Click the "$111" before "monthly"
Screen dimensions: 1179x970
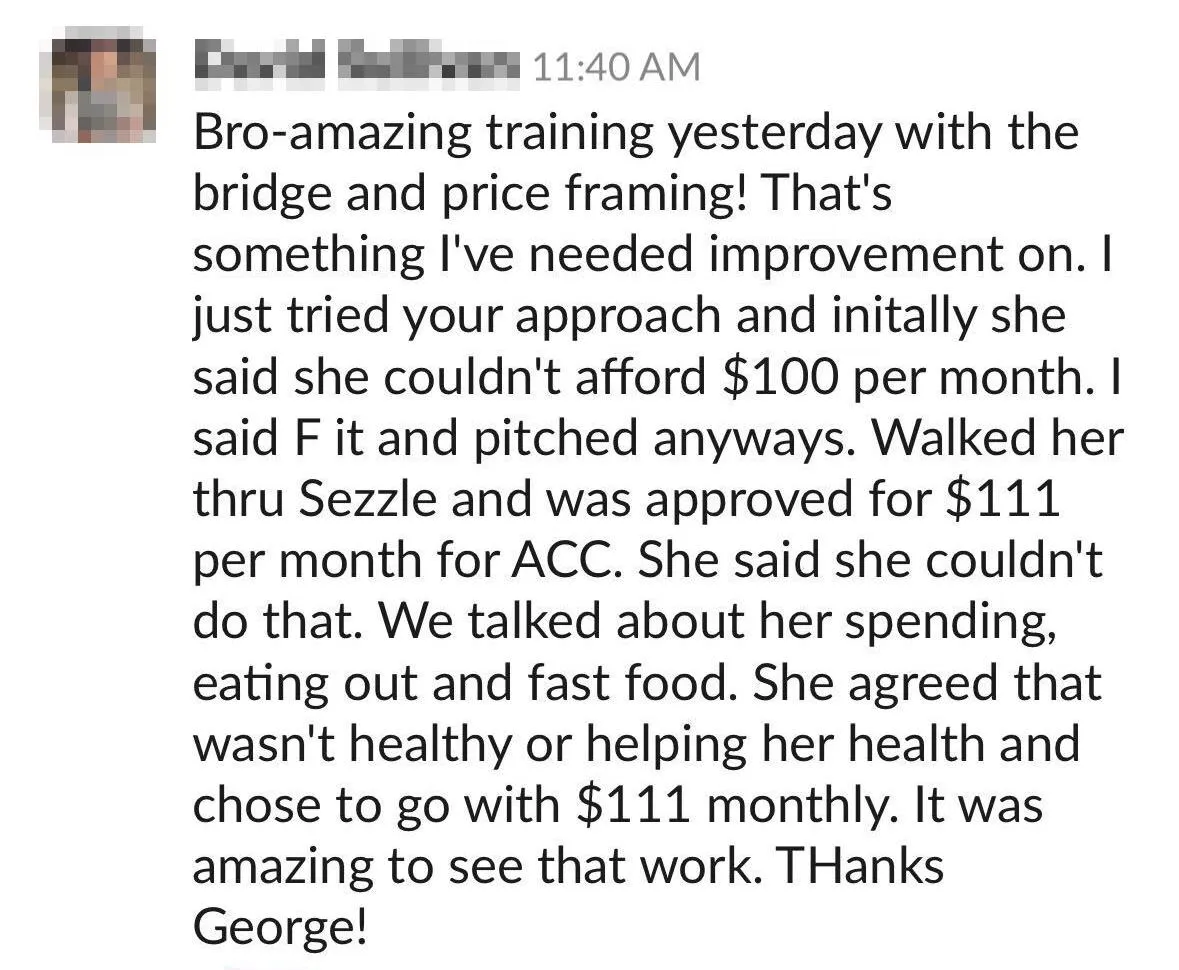coord(633,805)
